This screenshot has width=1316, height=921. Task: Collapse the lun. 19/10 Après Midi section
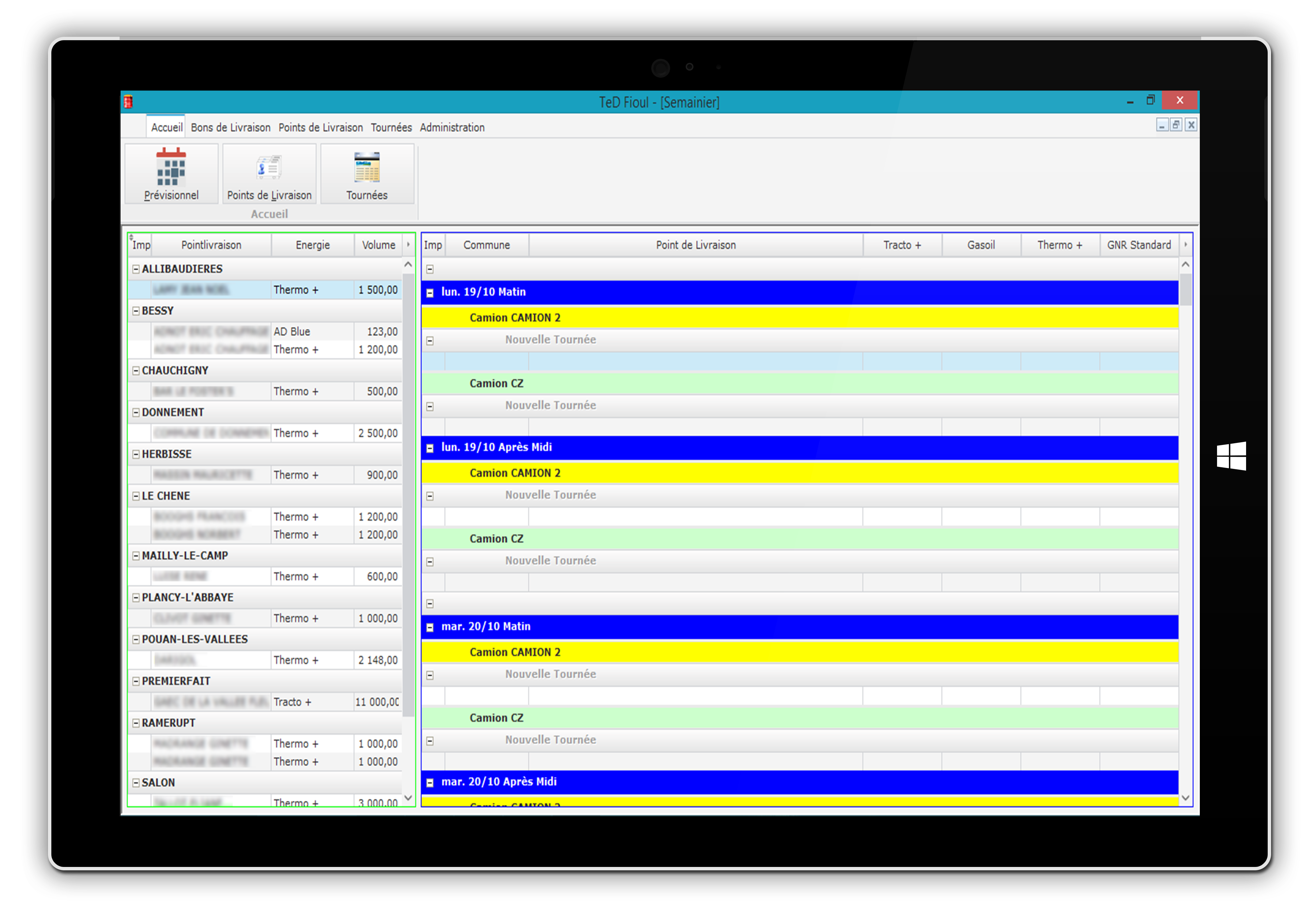(x=430, y=448)
